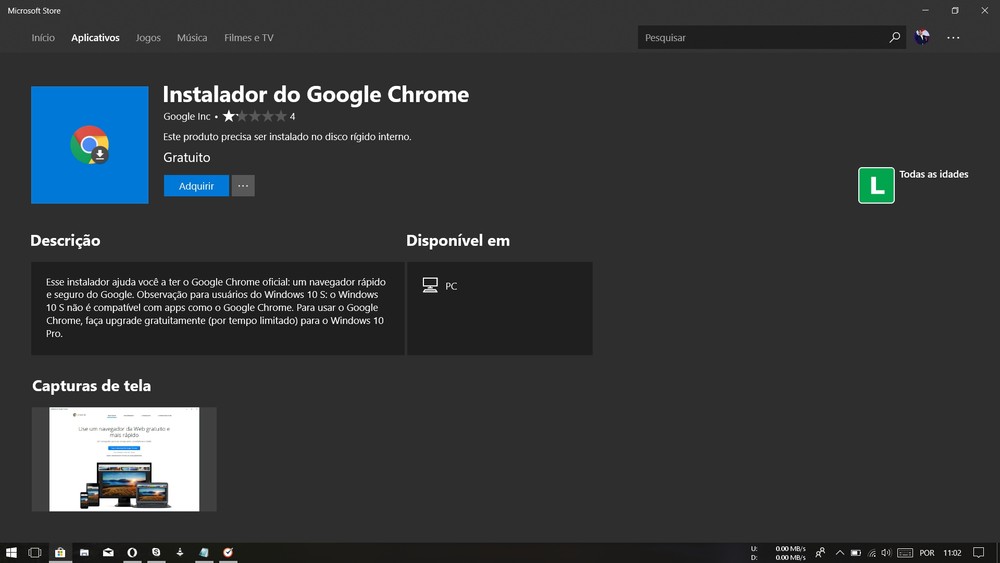Click the Gratuito price text
Screen dimensions: 1000x563
tap(186, 157)
